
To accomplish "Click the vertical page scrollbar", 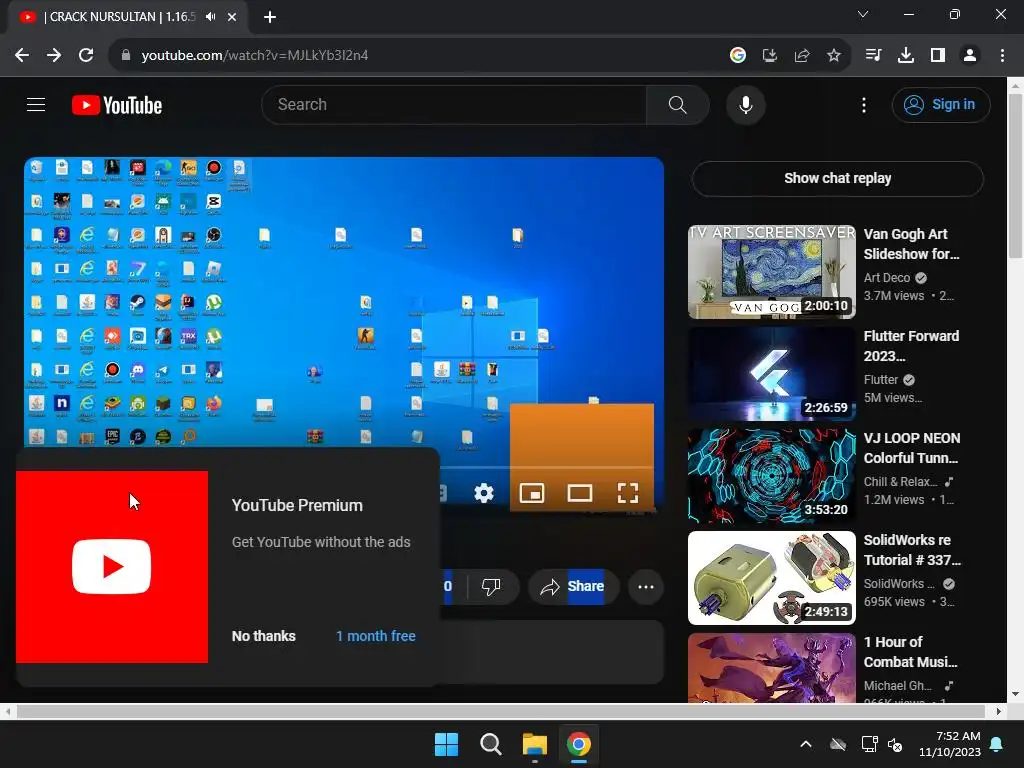I will tap(1015, 176).
